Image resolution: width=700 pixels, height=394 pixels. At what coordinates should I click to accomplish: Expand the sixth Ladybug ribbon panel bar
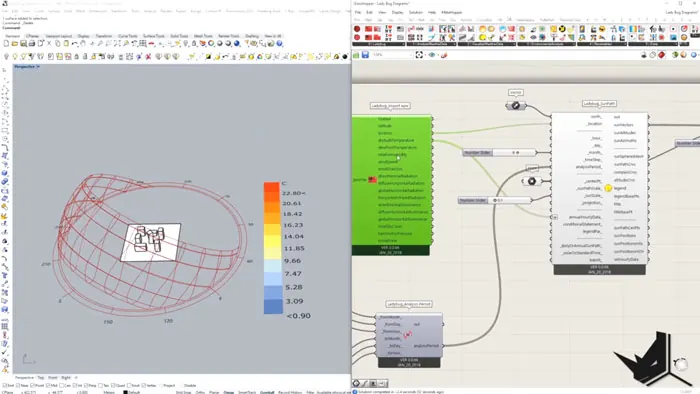(653, 44)
